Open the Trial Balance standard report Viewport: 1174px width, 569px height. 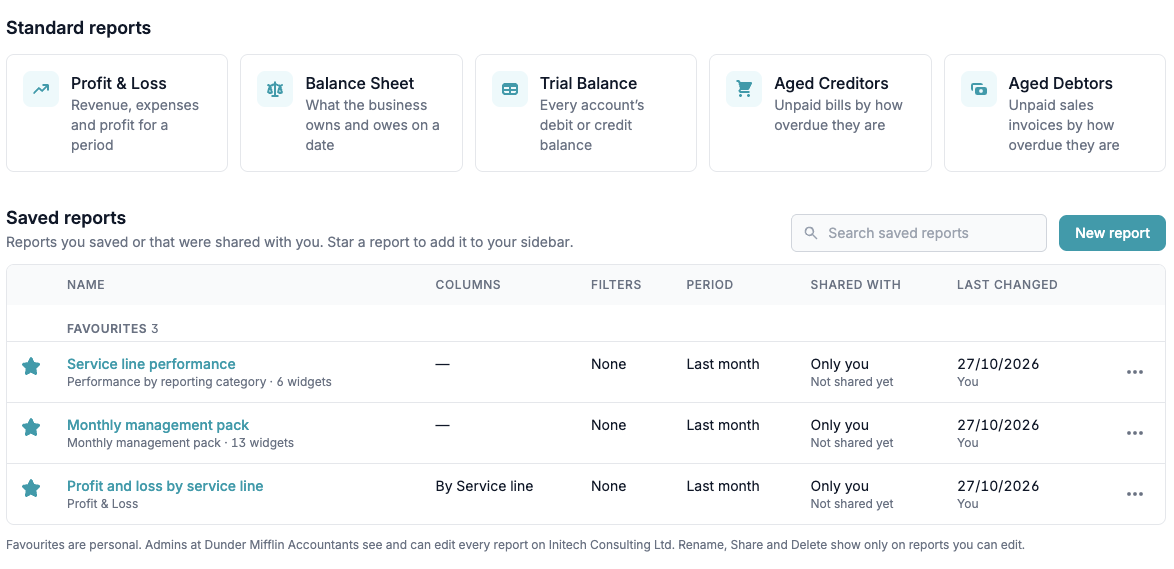(x=586, y=113)
